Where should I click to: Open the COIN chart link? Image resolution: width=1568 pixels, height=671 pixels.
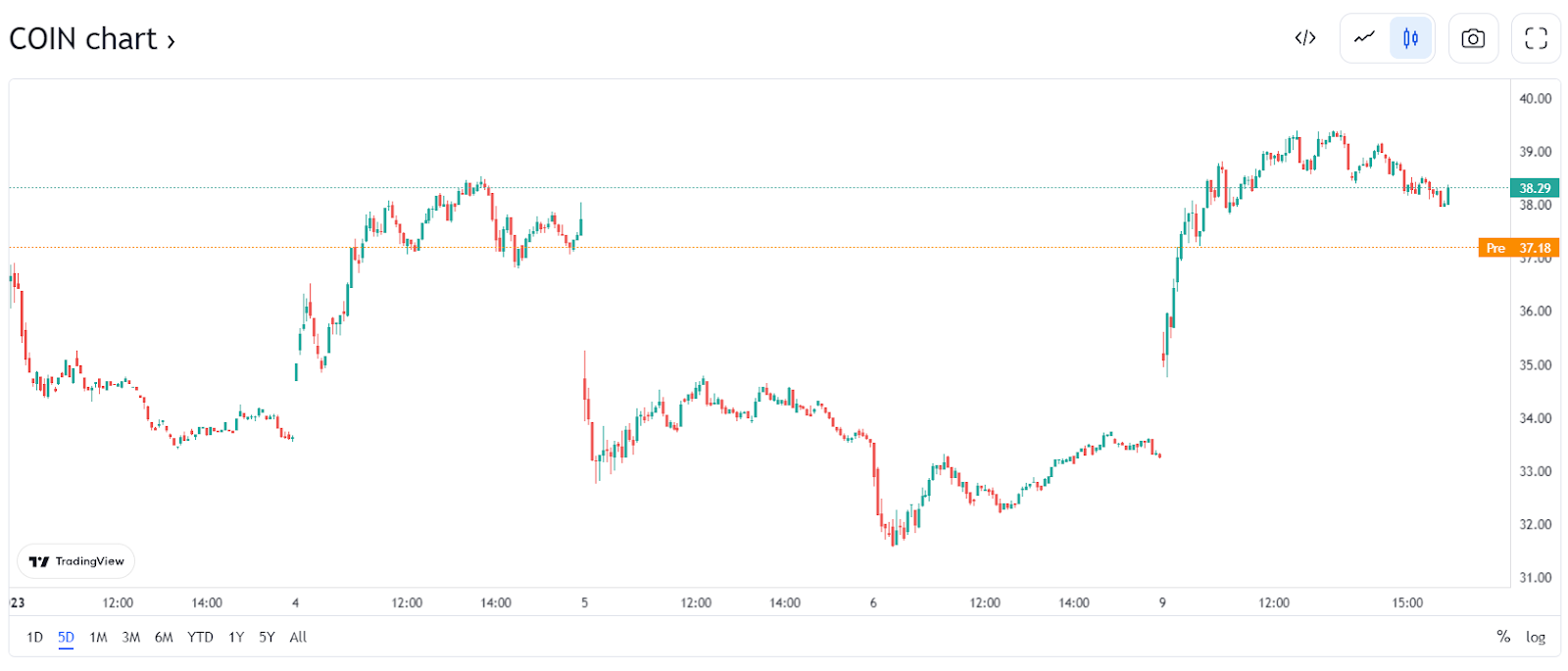pyautogui.click(x=92, y=39)
